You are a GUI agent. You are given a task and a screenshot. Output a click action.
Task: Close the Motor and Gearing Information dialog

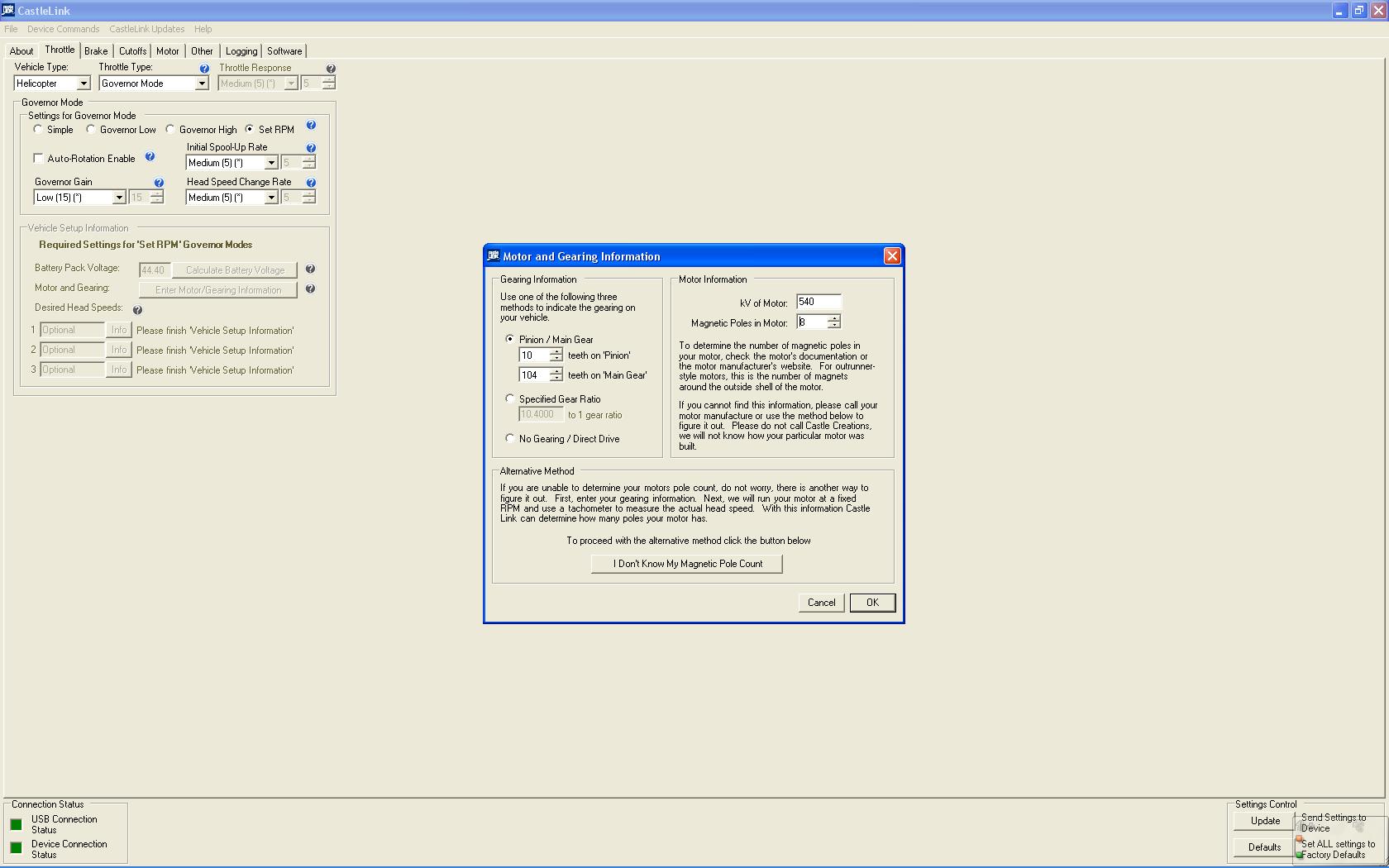click(892, 256)
